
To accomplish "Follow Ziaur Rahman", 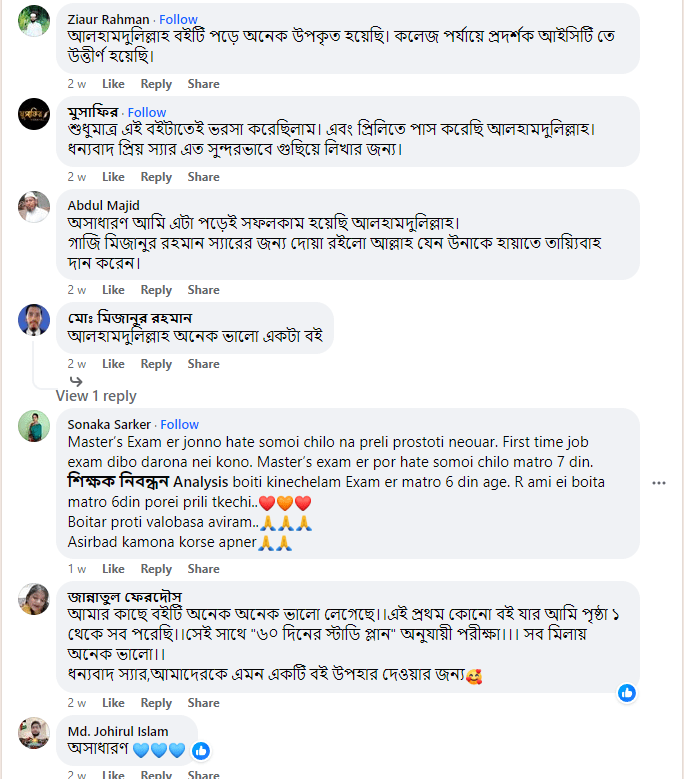I will point(179,19).
